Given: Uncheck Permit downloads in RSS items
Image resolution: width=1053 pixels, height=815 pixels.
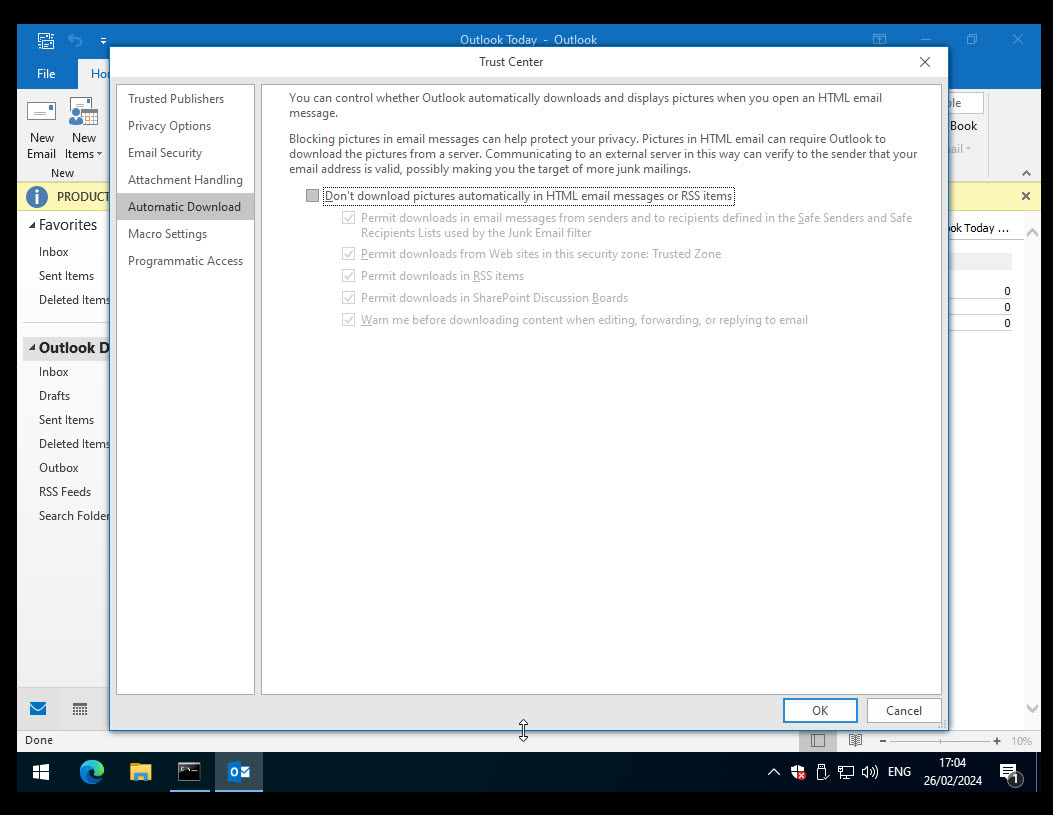Looking at the screenshot, I should click(348, 275).
